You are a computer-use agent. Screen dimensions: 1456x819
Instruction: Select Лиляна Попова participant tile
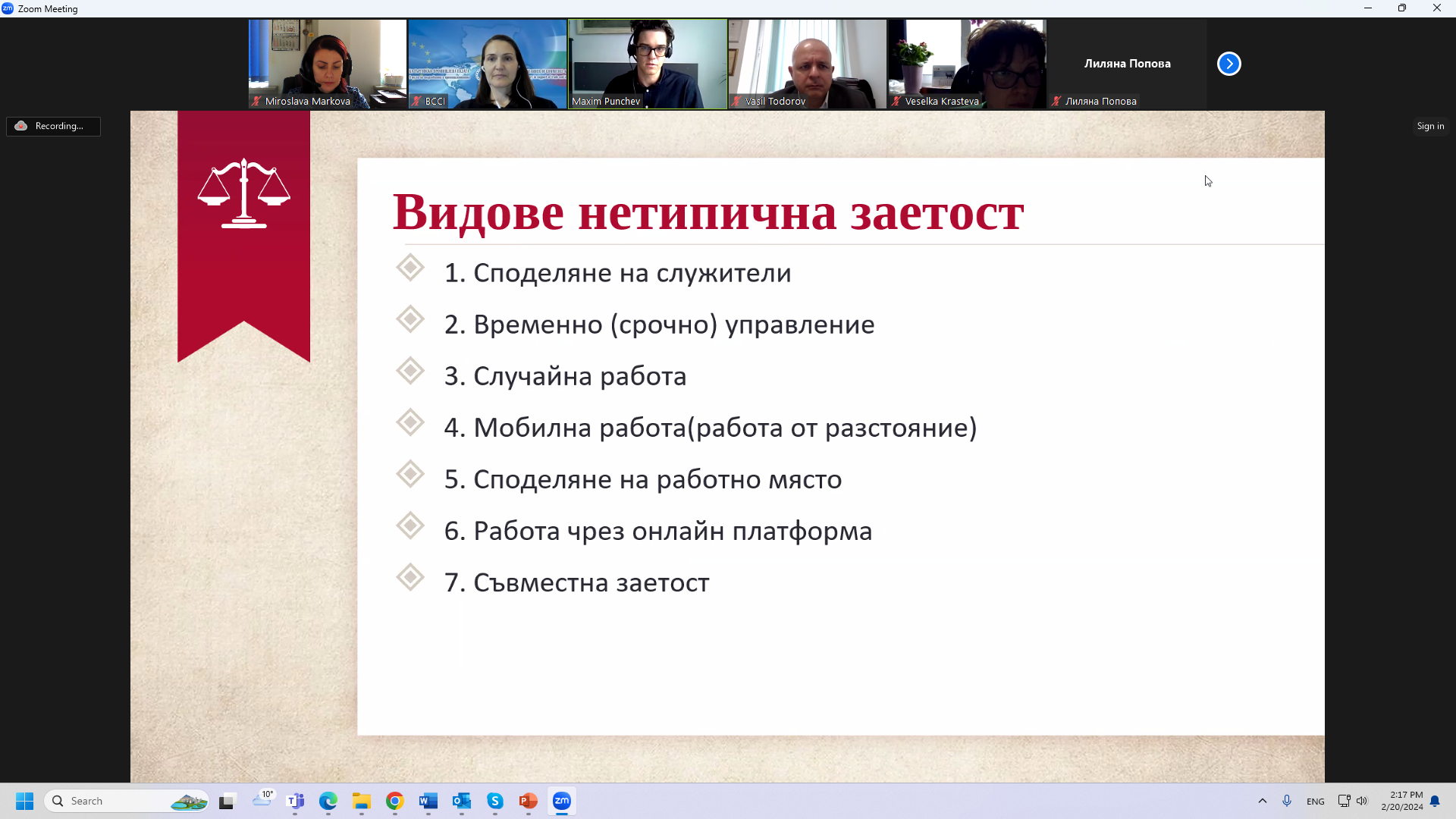click(x=1128, y=64)
